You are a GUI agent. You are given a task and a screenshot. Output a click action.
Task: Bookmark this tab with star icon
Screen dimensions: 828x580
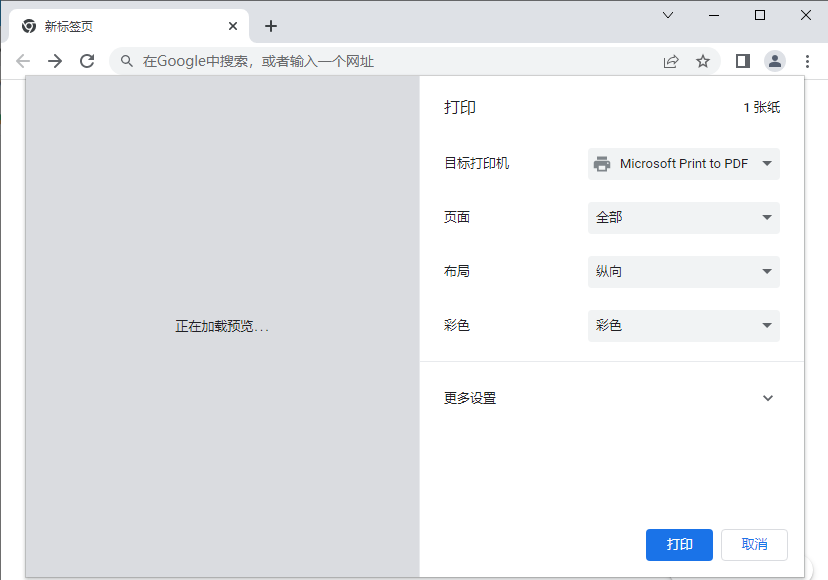coord(703,61)
